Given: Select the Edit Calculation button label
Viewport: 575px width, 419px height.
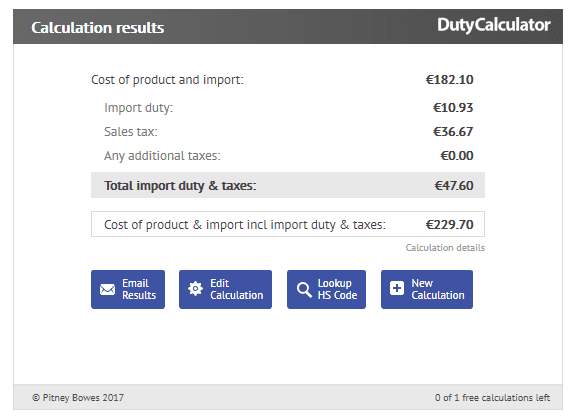Looking at the screenshot, I should 237,289.
